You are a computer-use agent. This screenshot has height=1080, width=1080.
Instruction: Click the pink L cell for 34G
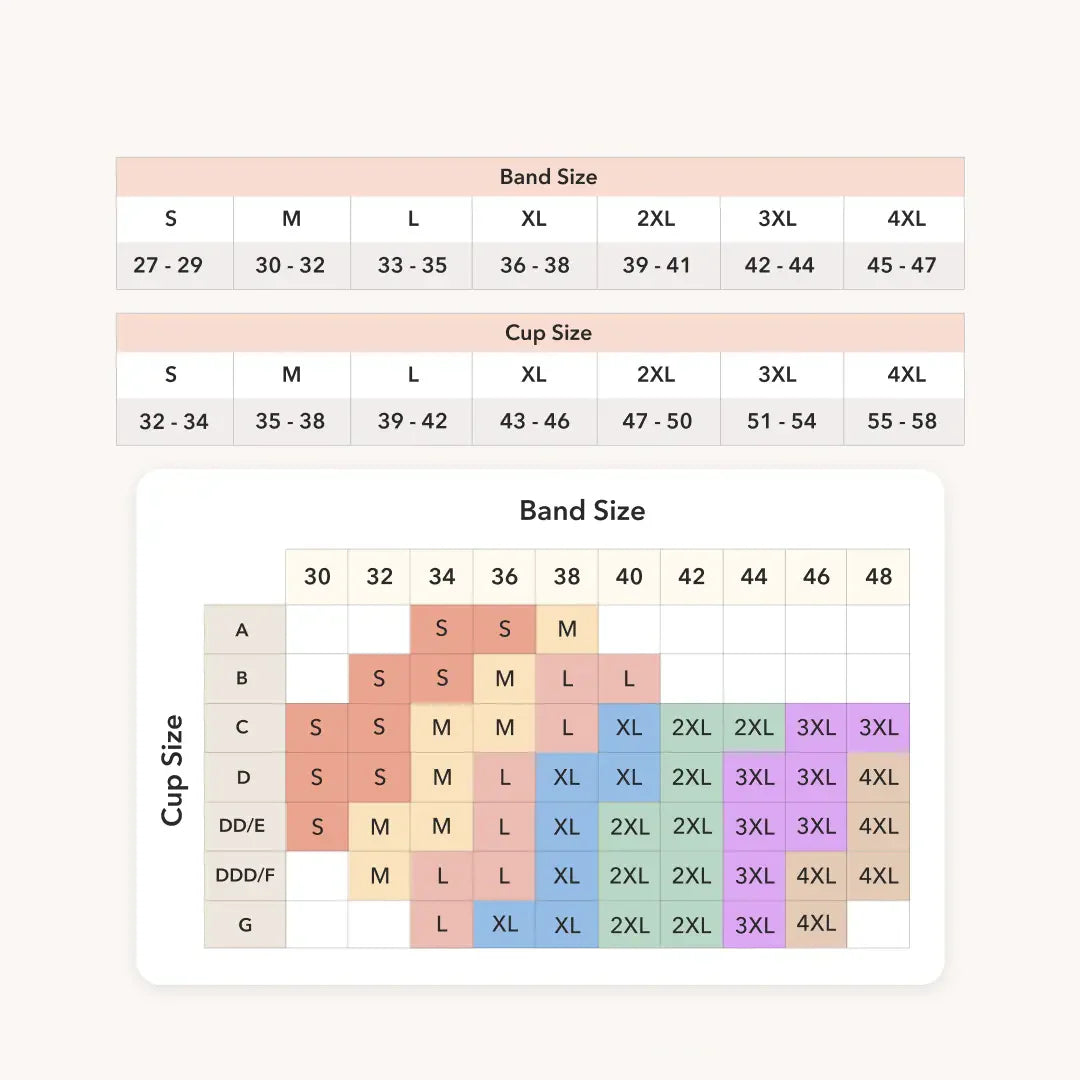[442, 924]
